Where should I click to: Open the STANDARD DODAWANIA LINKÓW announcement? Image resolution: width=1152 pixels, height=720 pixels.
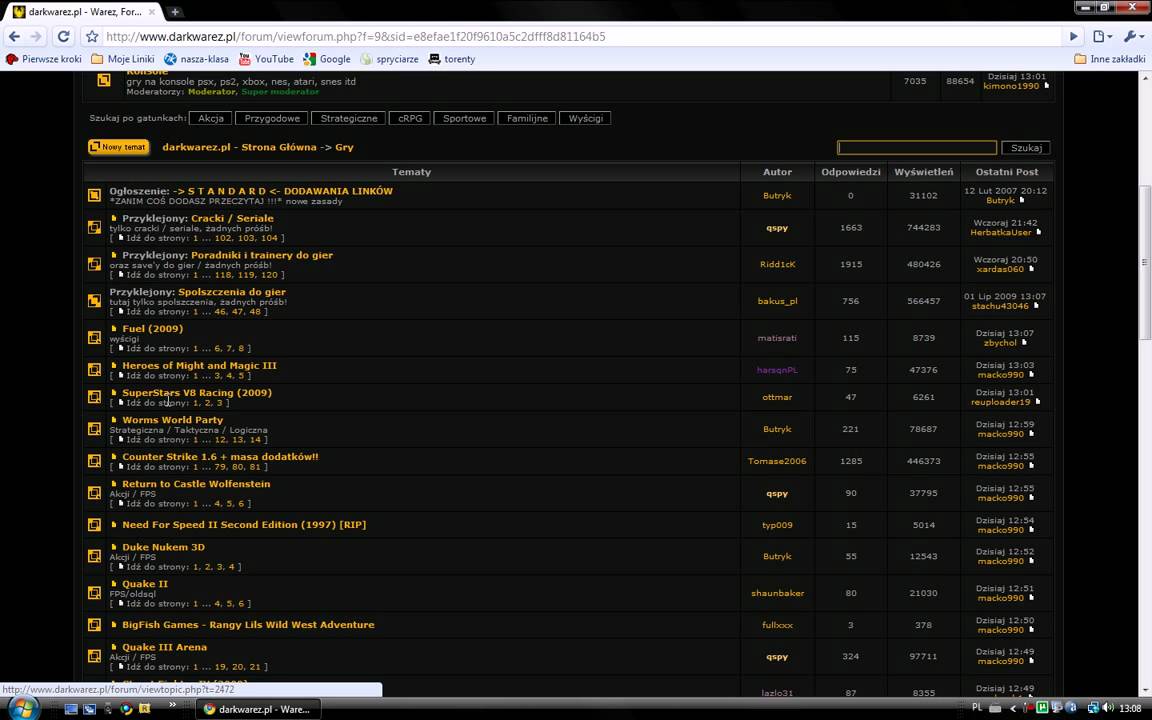283,191
